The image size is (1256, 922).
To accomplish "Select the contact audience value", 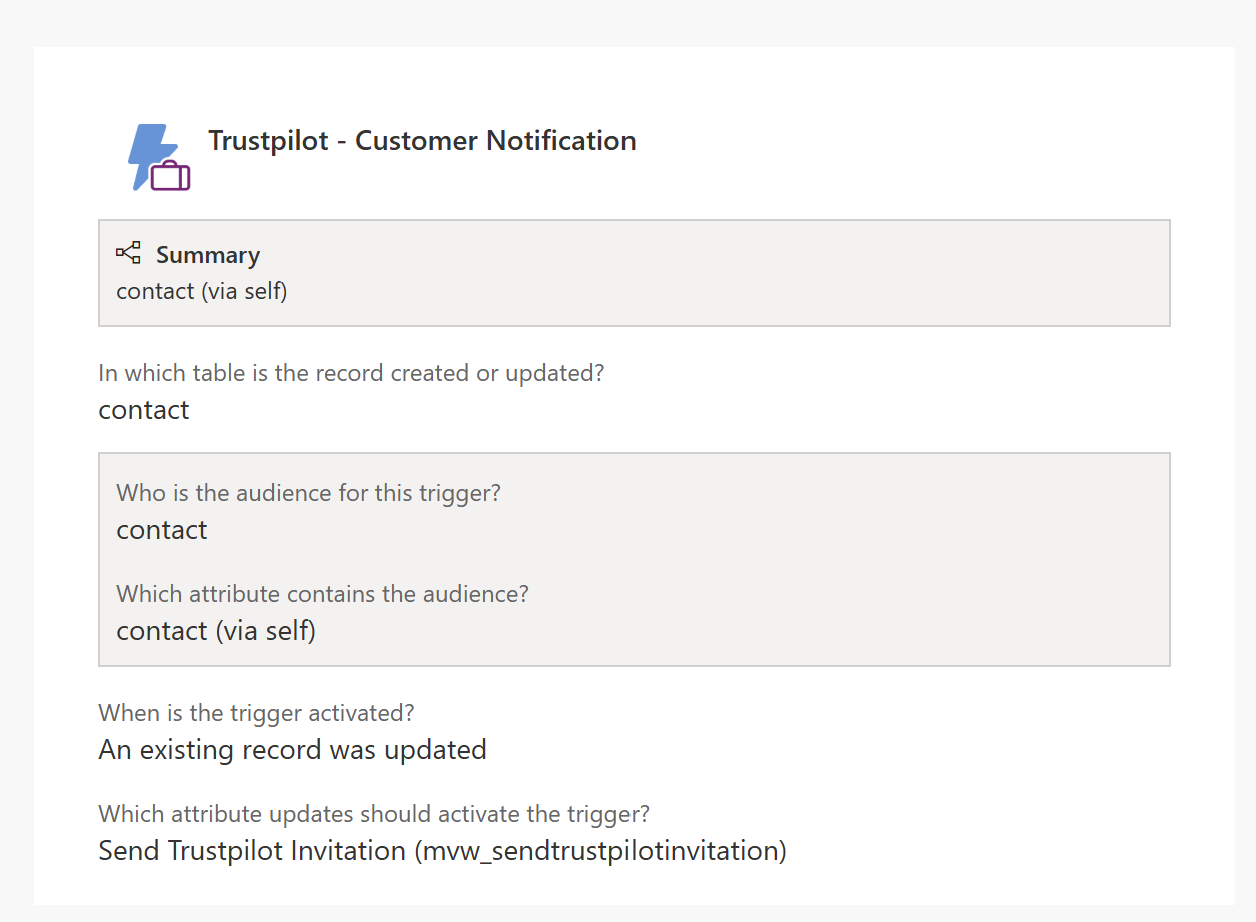I will click(x=162, y=530).
